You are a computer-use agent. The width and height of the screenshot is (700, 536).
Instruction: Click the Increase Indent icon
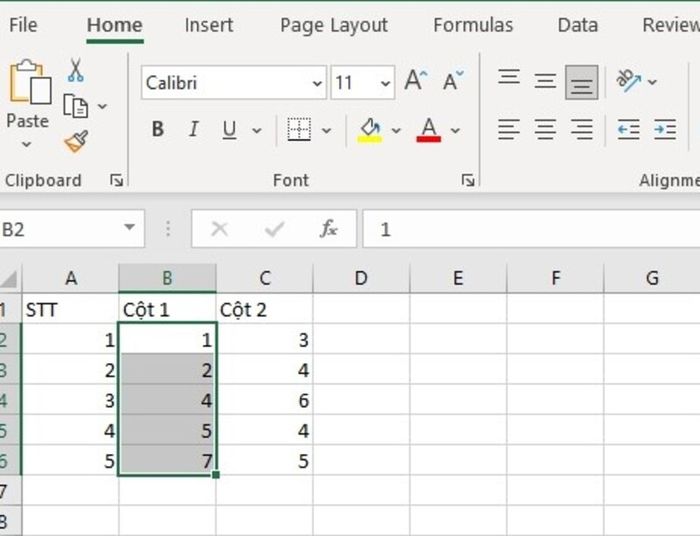pos(665,130)
